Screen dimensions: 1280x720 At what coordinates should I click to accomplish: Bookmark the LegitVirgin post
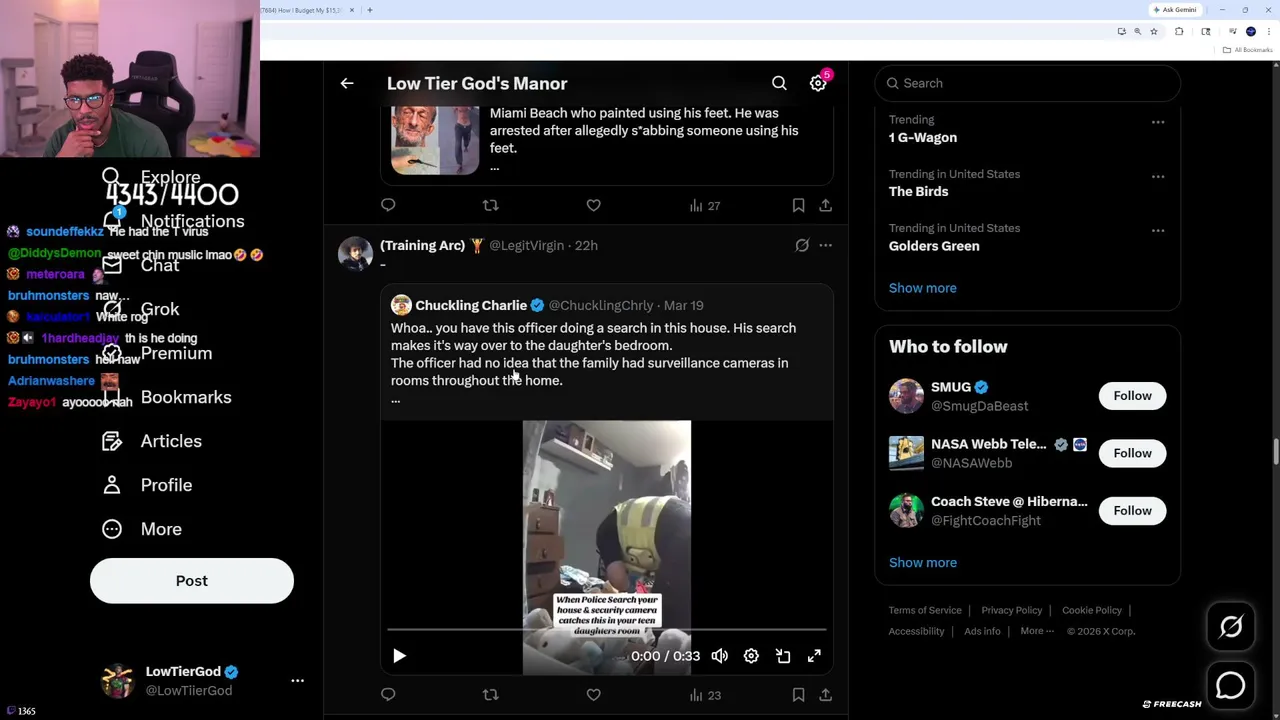[x=798, y=694]
